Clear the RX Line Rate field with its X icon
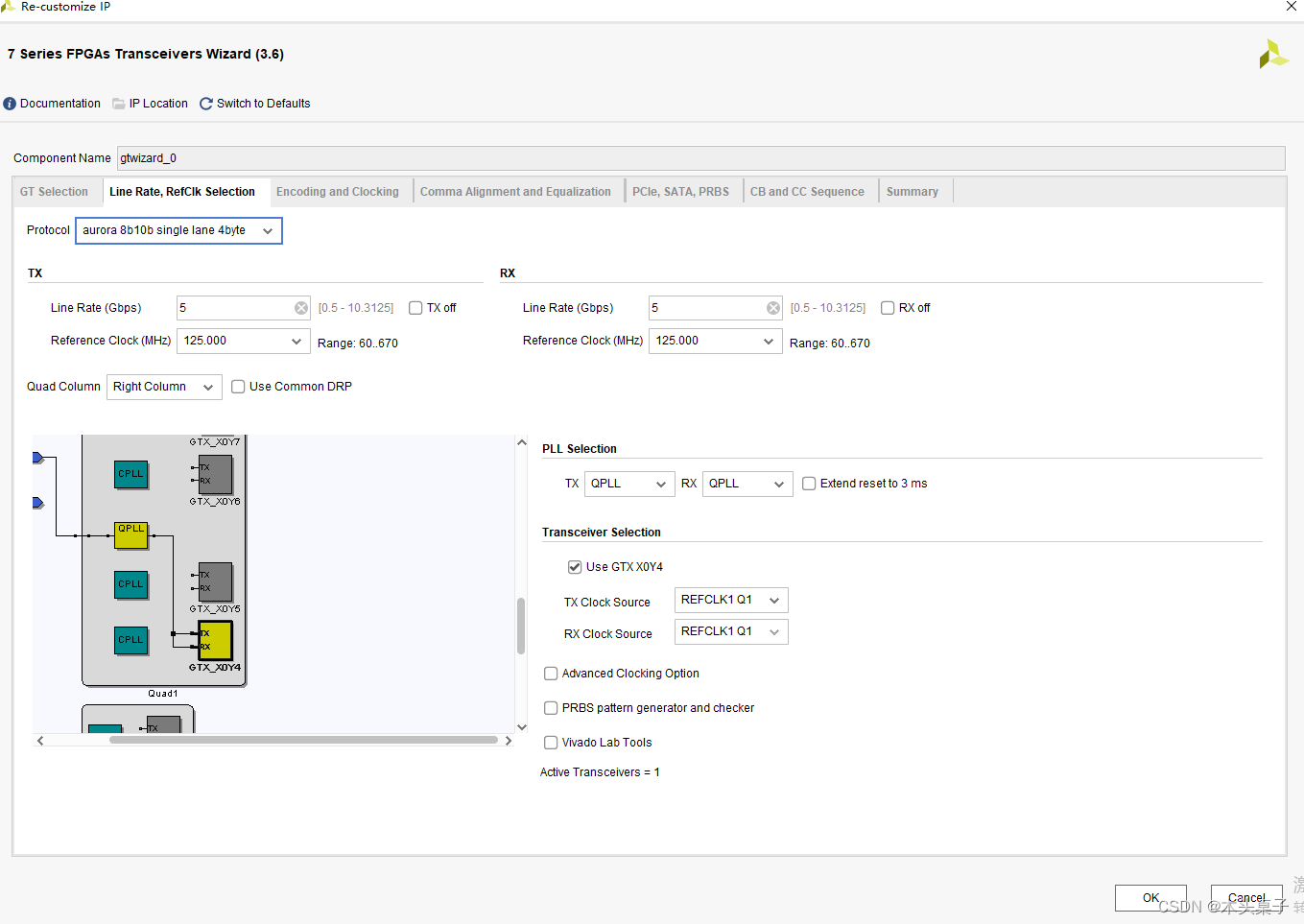 (x=773, y=308)
